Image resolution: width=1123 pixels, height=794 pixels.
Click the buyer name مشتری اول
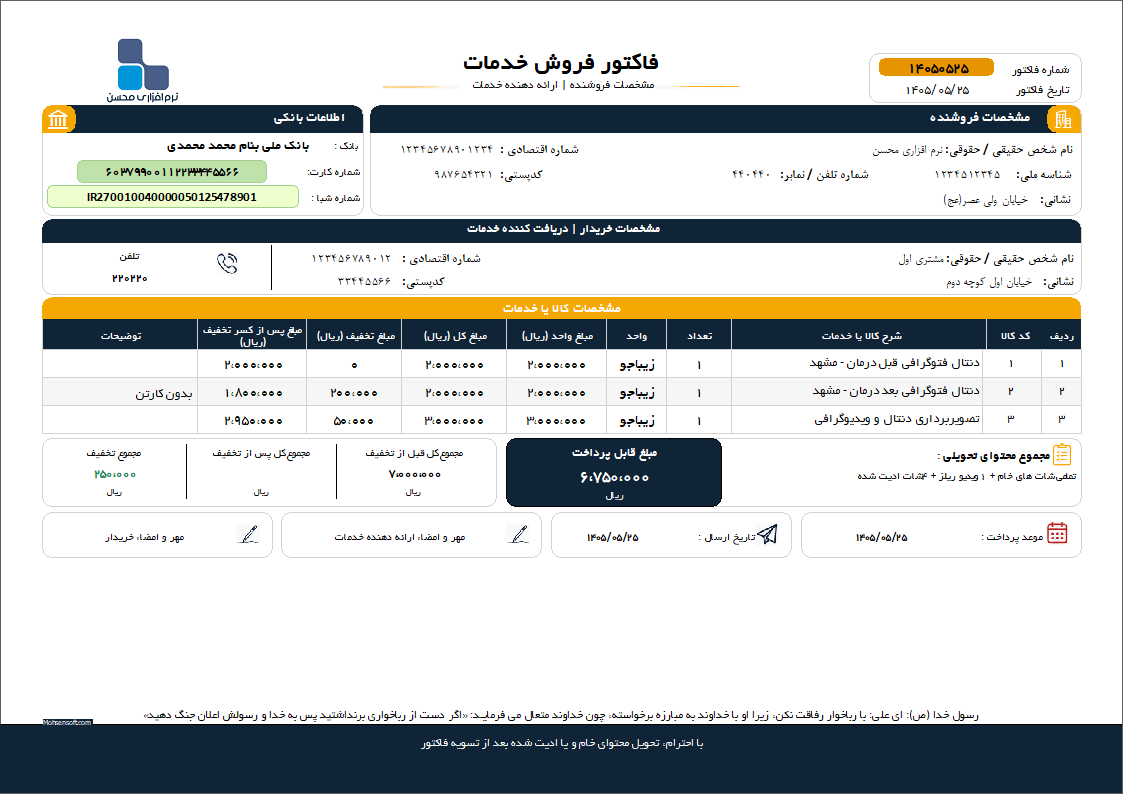pyautogui.click(x=921, y=259)
